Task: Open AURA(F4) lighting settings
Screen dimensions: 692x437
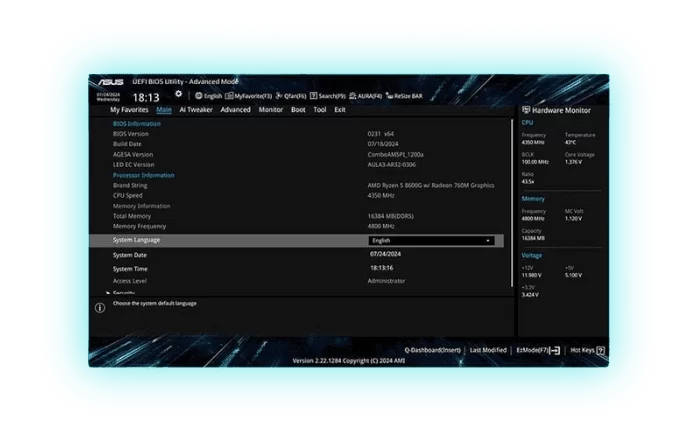Action: [x=365, y=96]
